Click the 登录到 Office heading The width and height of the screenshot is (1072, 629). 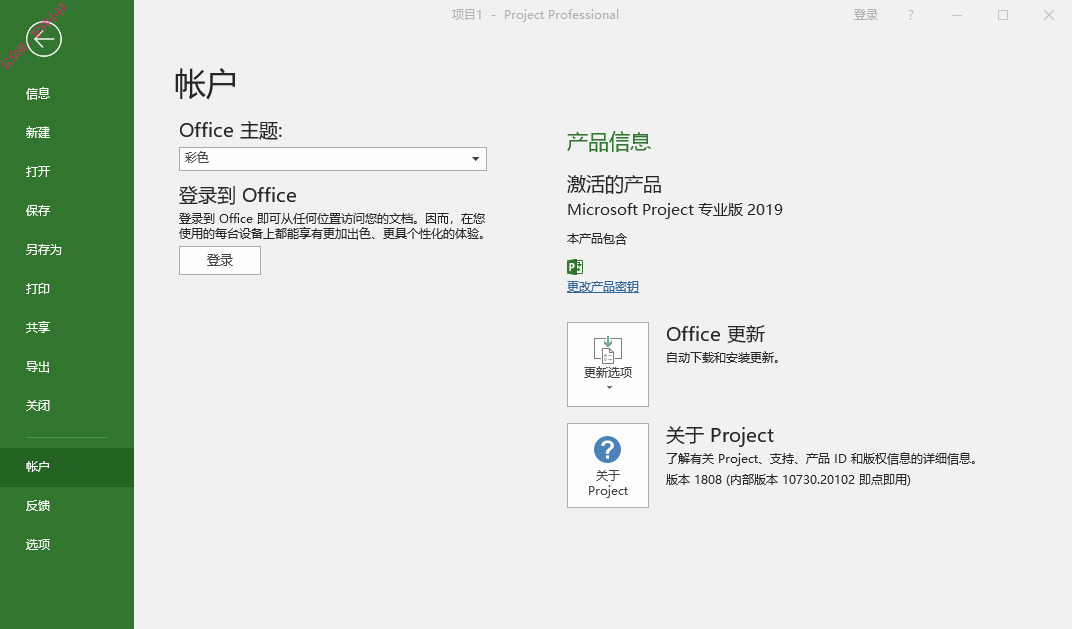[x=238, y=196]
